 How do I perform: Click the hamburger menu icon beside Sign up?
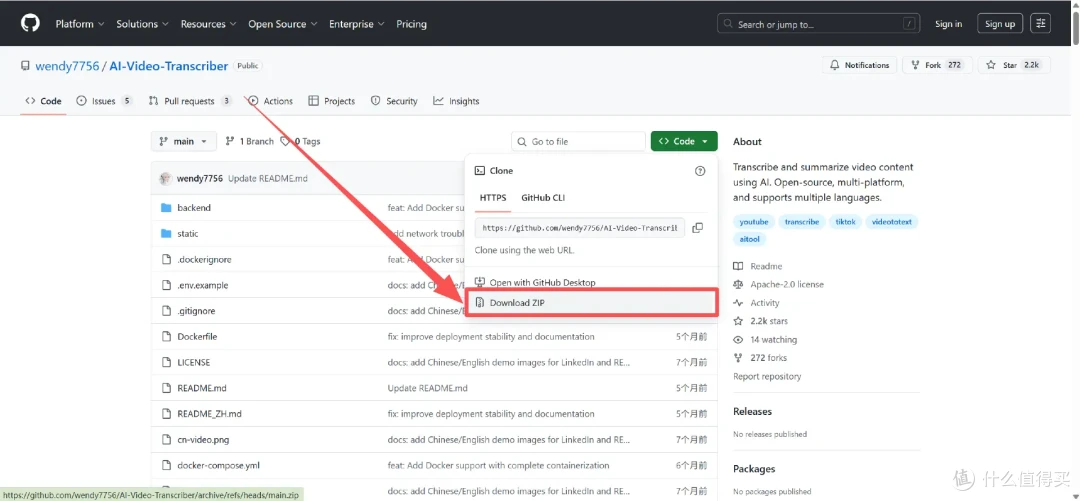tap(1040, 23)
